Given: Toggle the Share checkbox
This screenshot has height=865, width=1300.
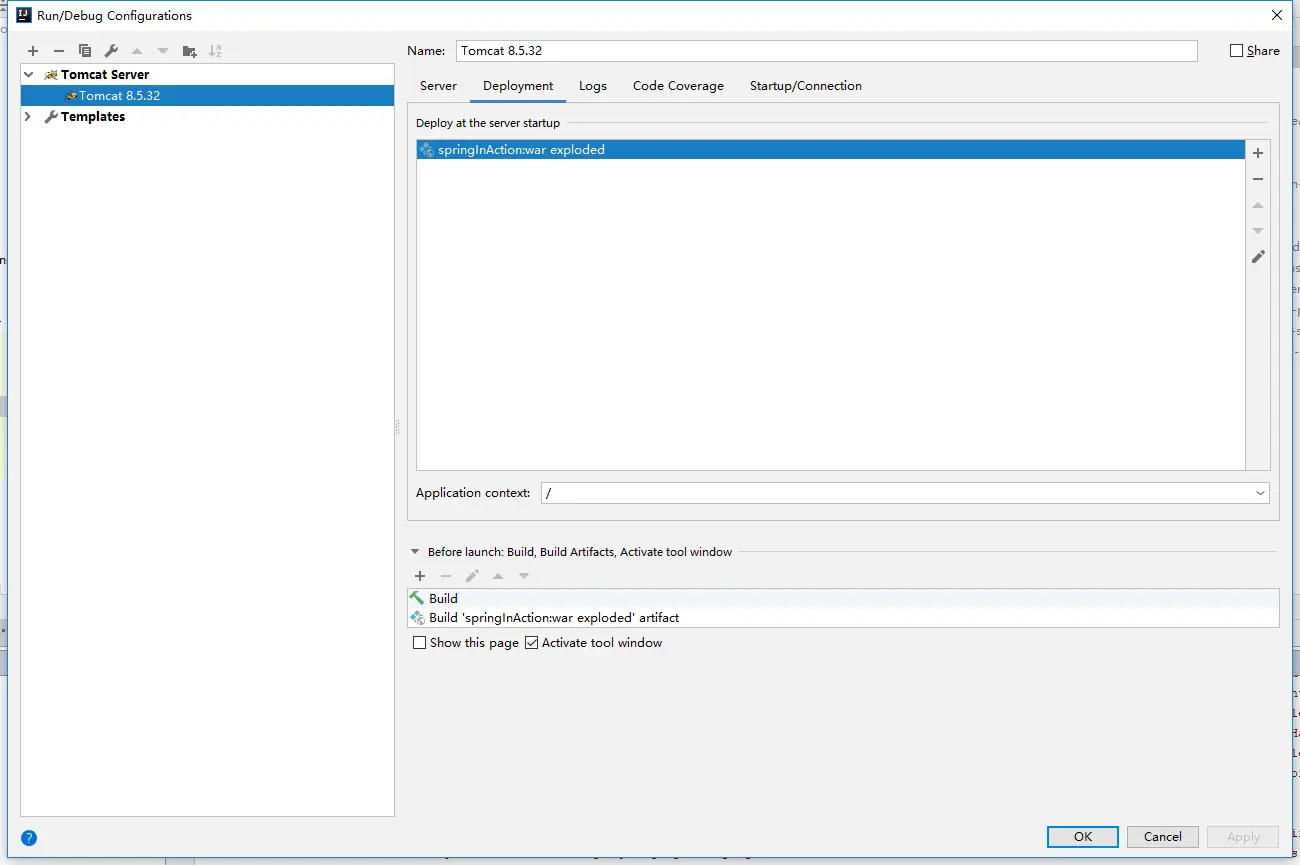Looking at the screenshot, I should pyautogui.click(x=1236, y=51).
